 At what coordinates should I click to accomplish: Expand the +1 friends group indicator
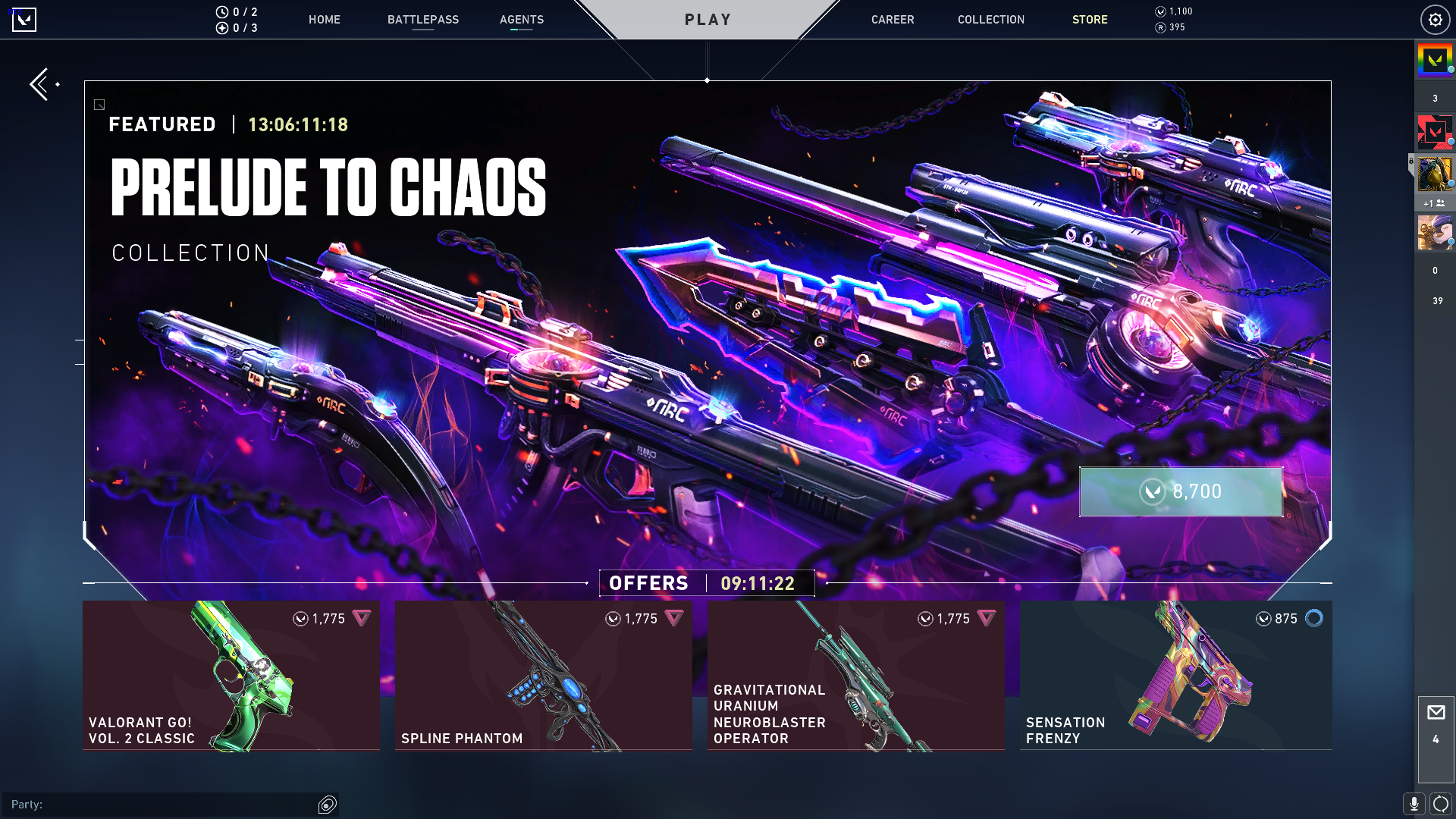pyautogui.click(x=1434, y=203)
